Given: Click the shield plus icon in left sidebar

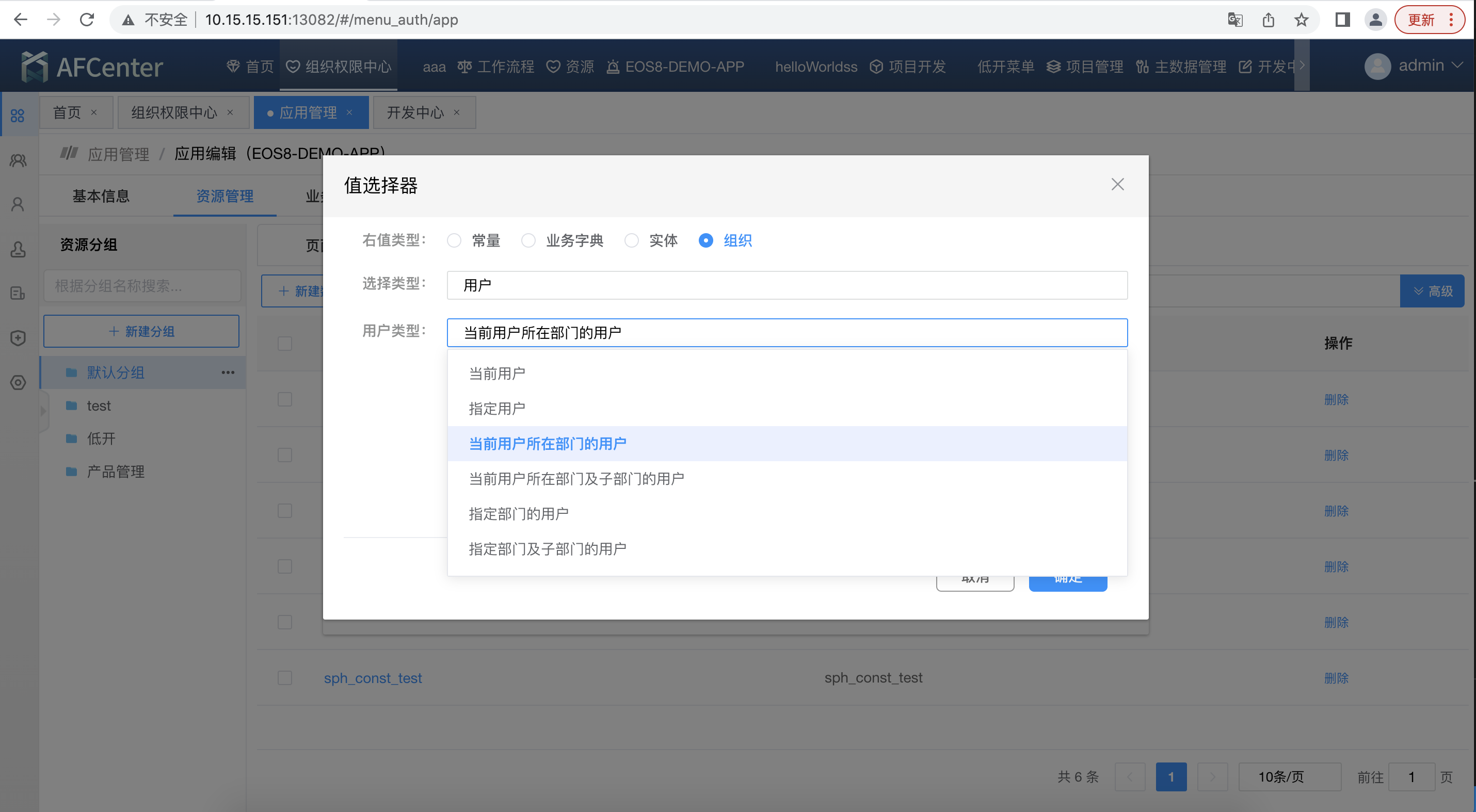Looking at the screenshot, I should 18,338.
